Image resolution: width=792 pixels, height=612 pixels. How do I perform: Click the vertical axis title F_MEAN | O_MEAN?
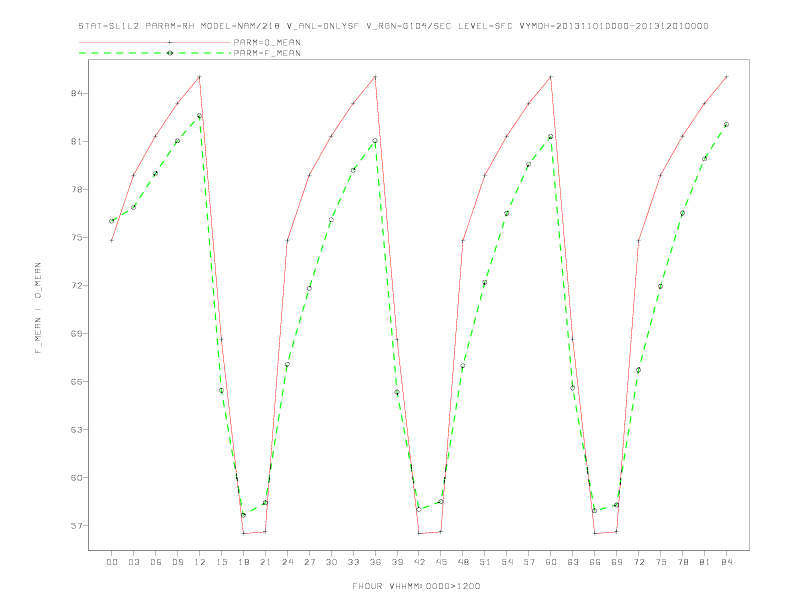click(x=38, y=308)
